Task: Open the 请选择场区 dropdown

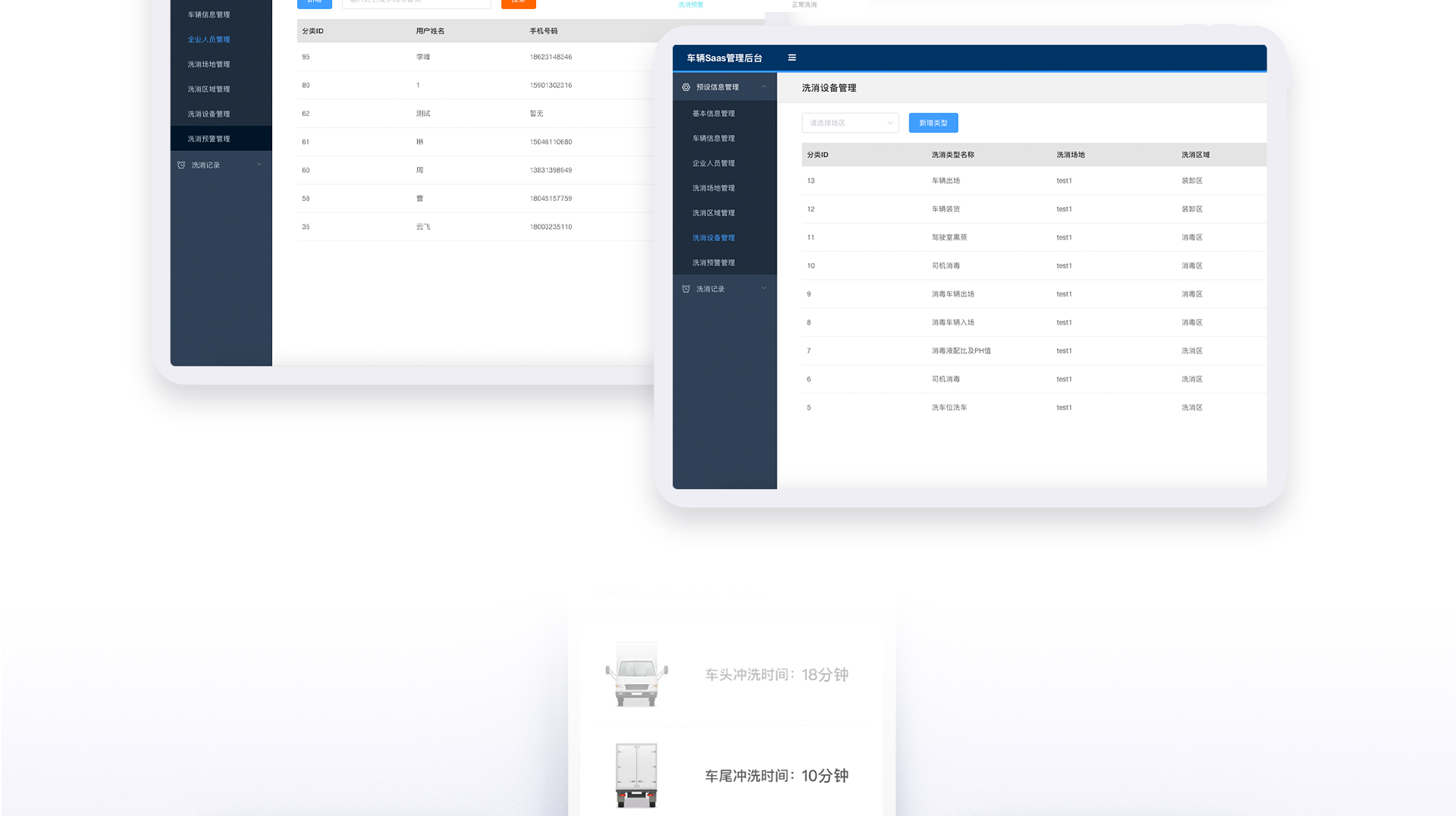Action: pos(849,123)
